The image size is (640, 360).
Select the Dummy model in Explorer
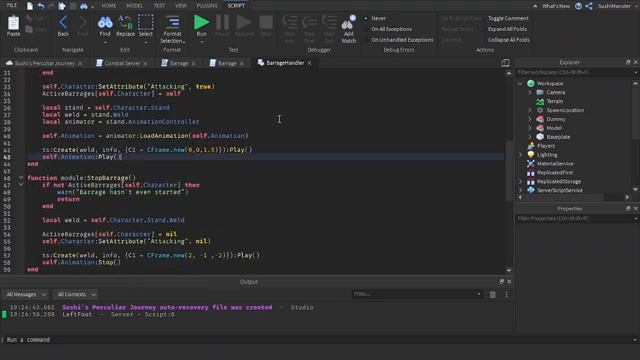(556, 119)
